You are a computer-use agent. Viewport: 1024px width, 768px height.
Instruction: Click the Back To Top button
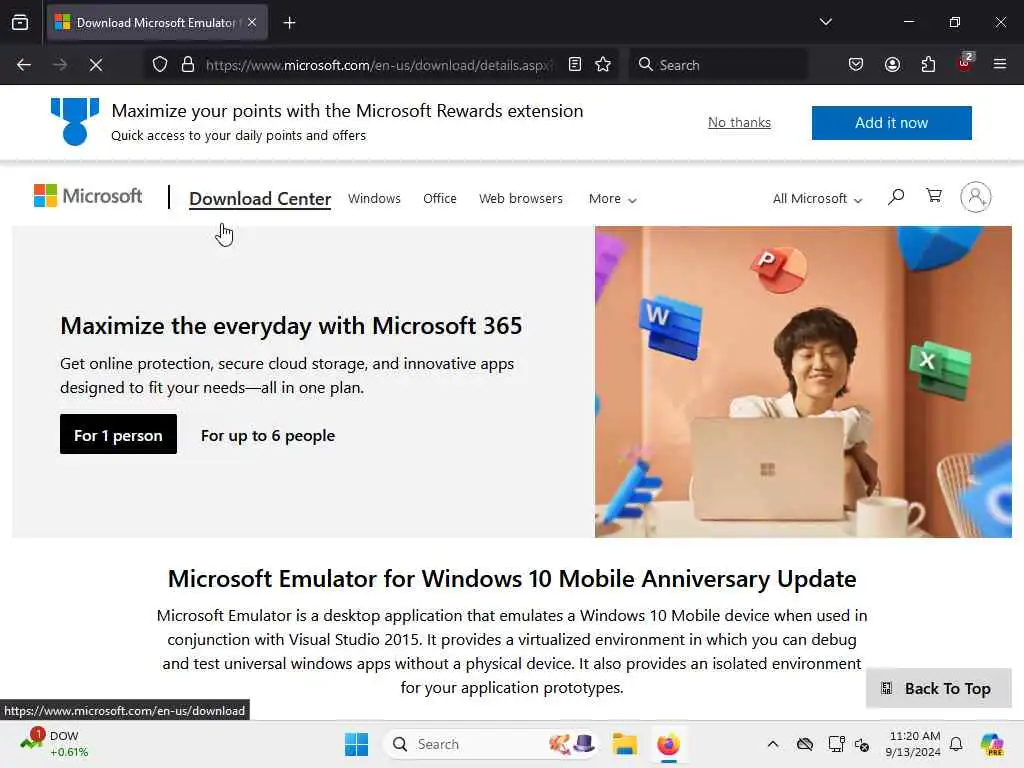pyautogui.click(x=938, y=688)
